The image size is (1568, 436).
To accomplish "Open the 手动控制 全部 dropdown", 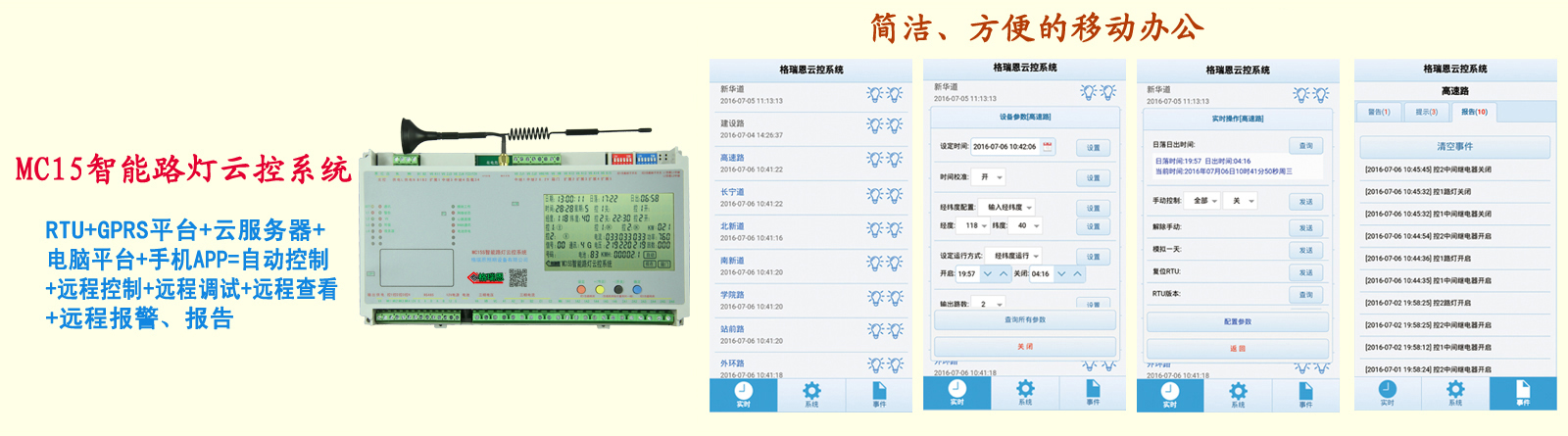I will point(1205,201).
